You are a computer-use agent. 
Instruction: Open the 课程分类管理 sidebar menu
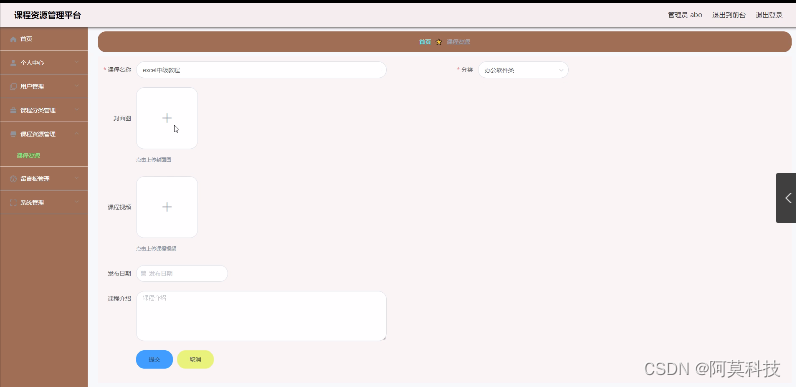coord(44,110)
